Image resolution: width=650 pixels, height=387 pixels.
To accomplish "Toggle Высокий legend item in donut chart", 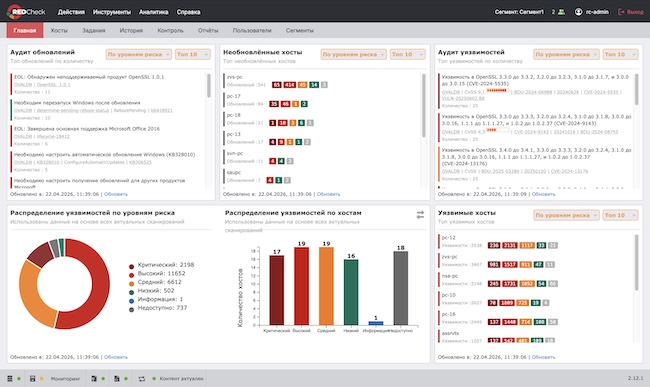I will coord(157,273).
